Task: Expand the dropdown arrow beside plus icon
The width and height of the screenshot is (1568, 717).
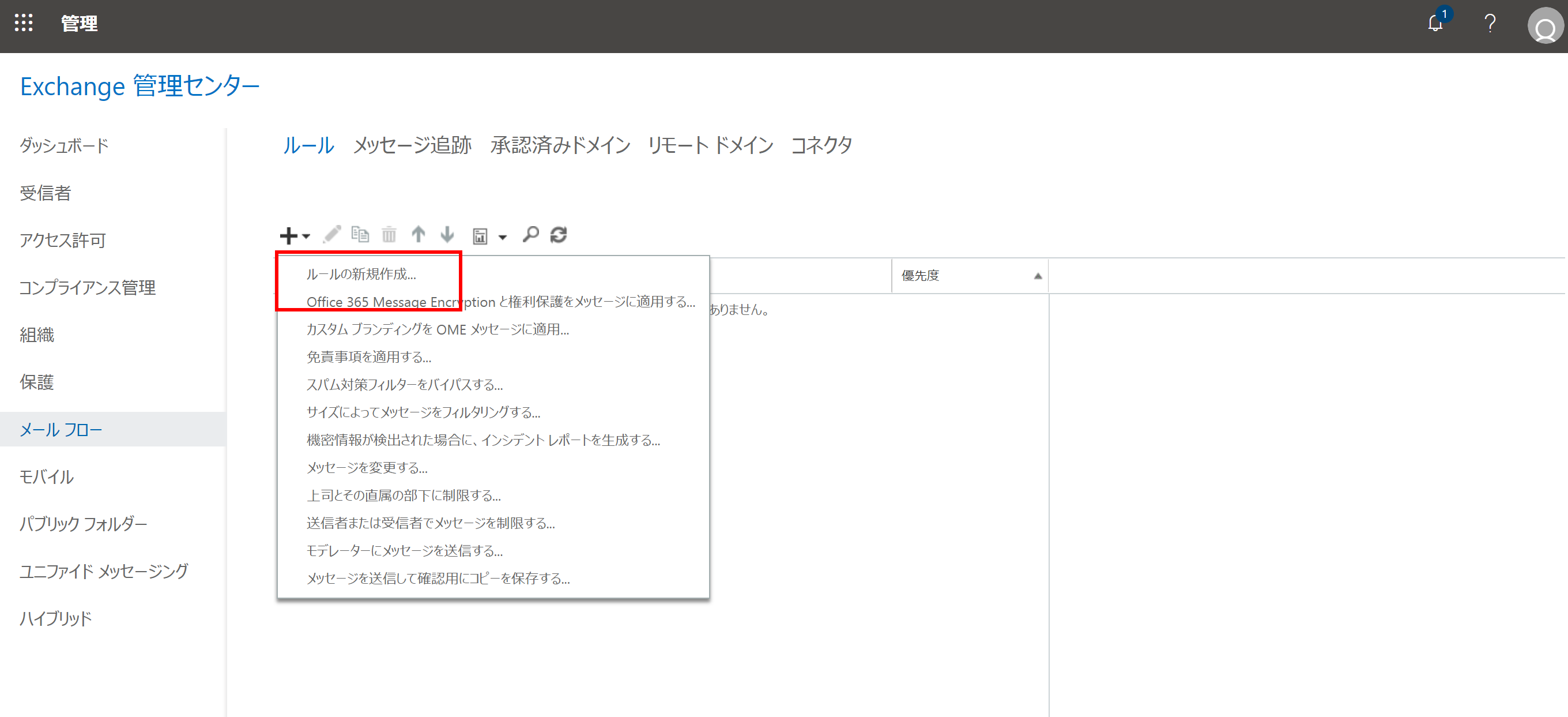Action: (306, 237)
